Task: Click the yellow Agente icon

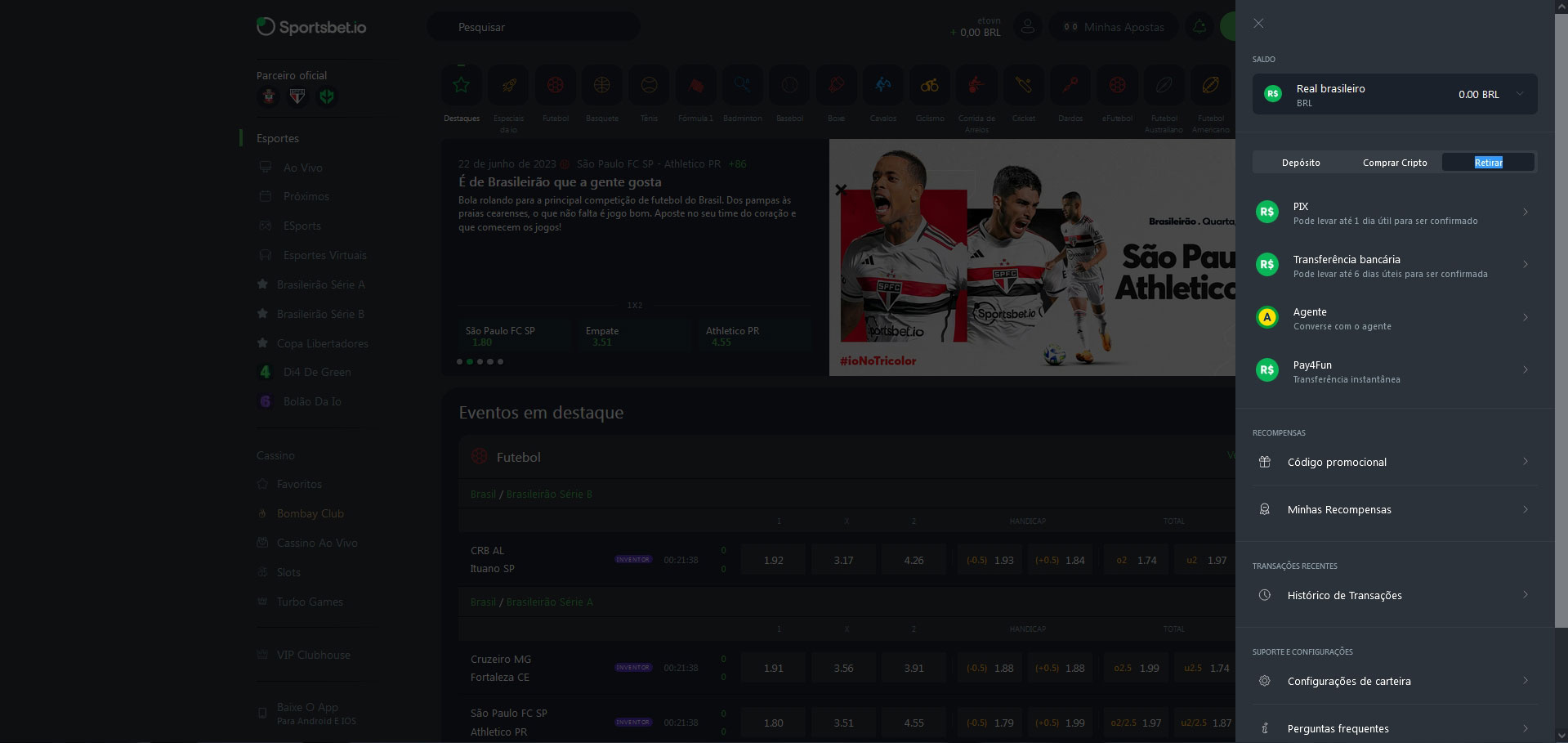Action: tap(1266, 317)
